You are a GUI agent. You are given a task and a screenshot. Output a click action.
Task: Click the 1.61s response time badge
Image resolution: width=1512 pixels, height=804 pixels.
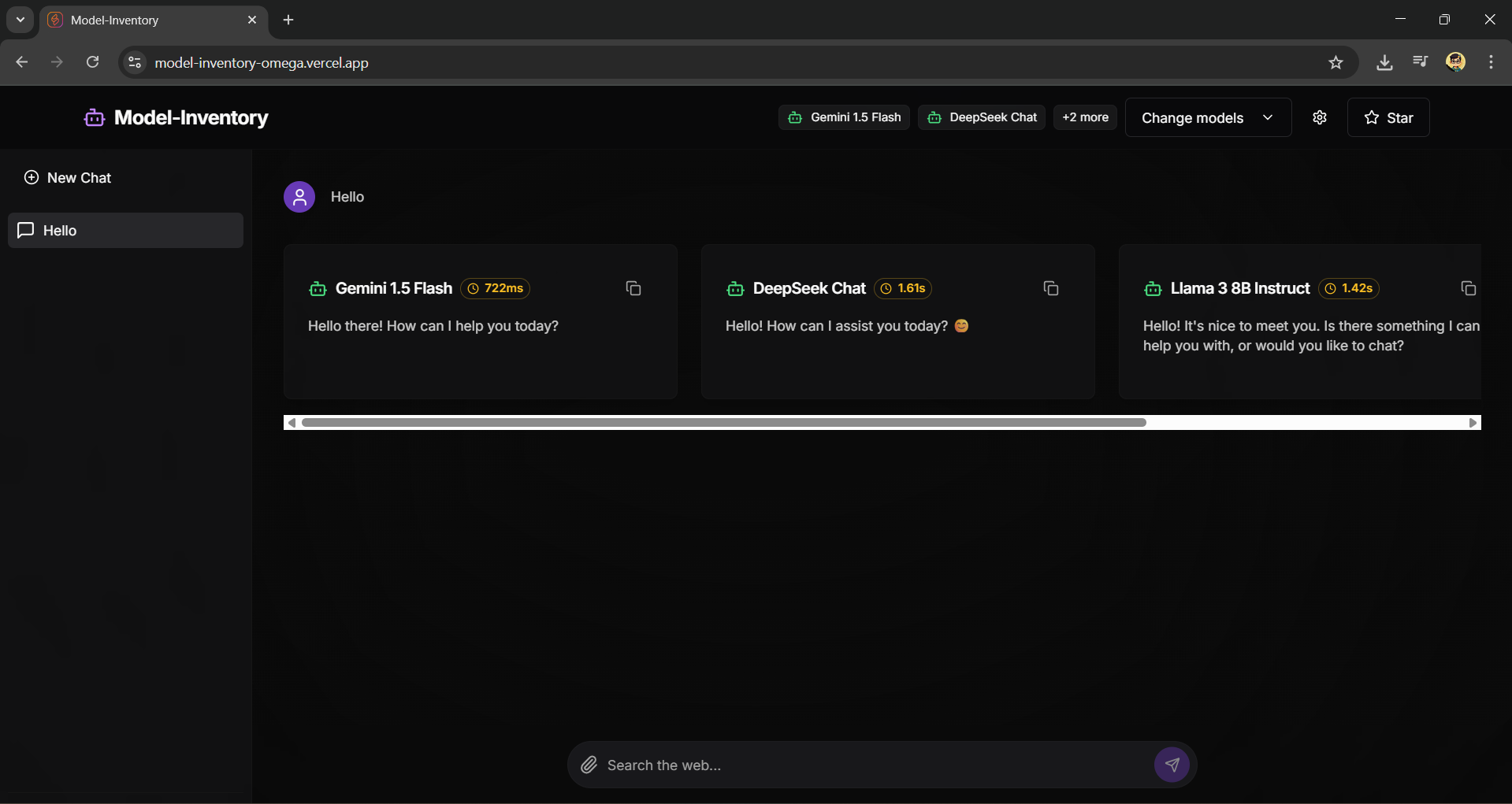tap(903, 288)
